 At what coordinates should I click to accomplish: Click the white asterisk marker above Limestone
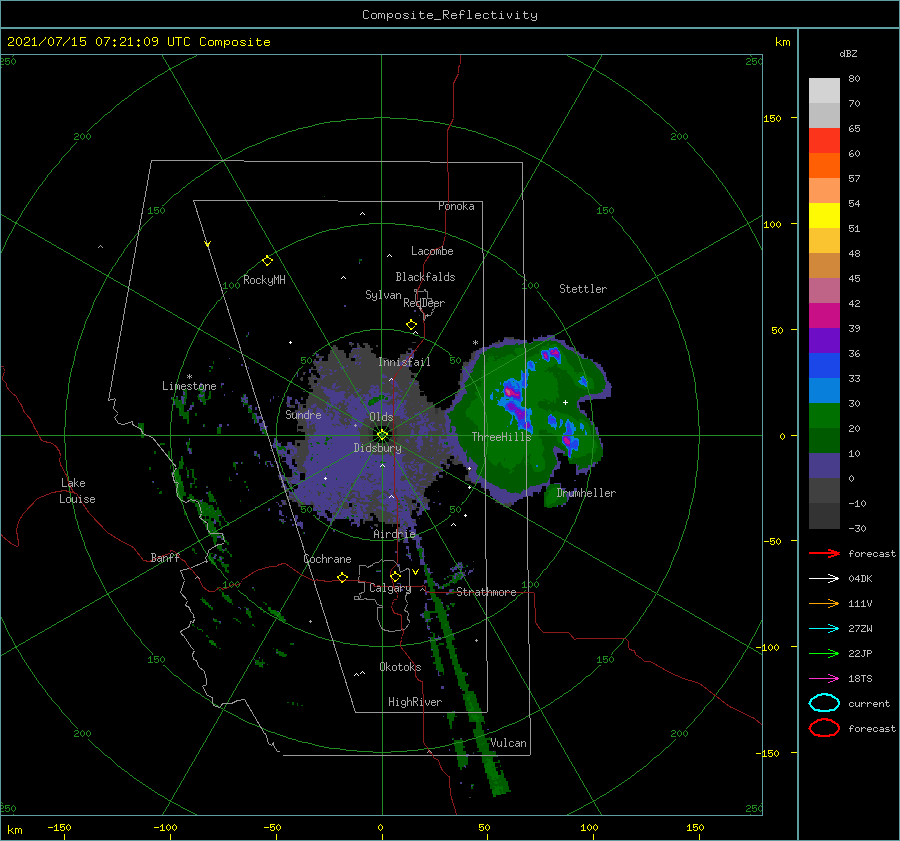[189, 377]
